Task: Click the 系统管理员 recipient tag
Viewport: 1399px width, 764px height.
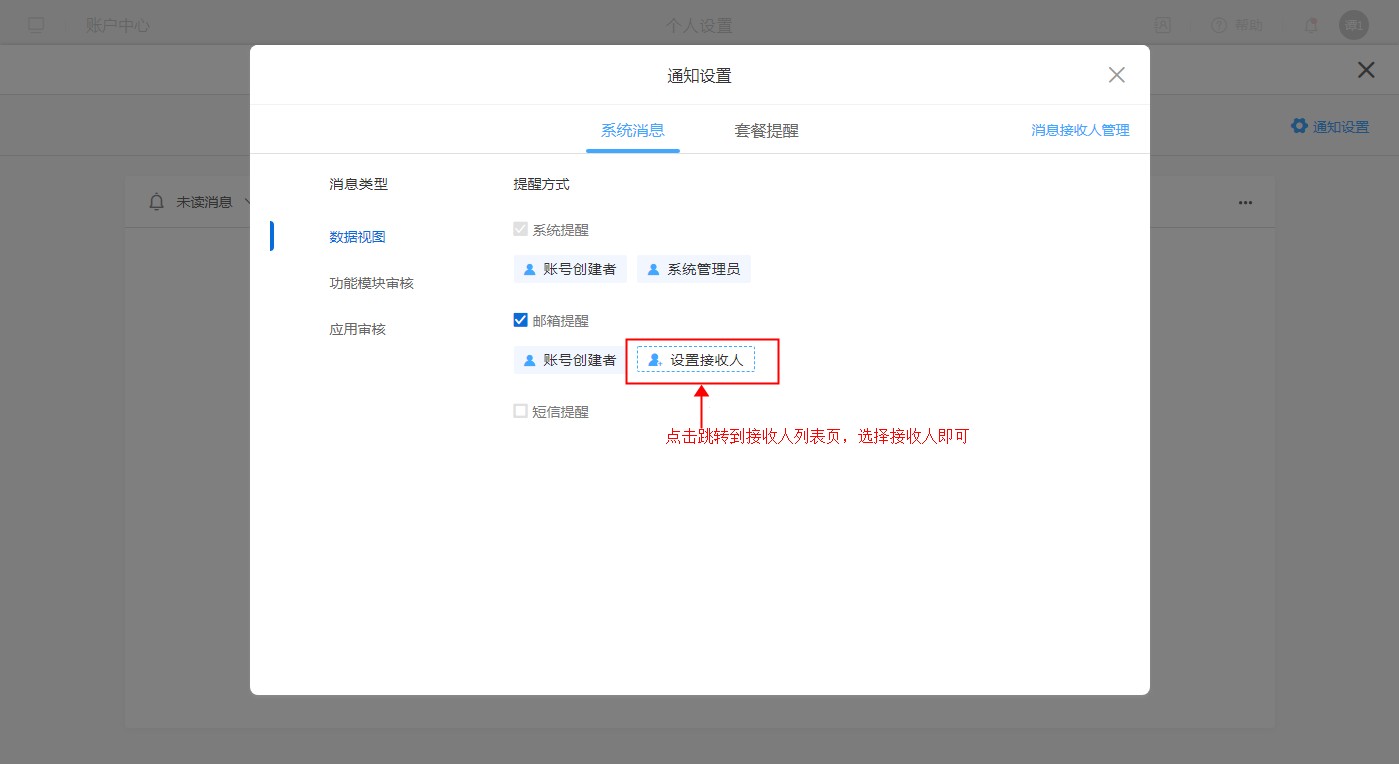Action: (694, 269)
